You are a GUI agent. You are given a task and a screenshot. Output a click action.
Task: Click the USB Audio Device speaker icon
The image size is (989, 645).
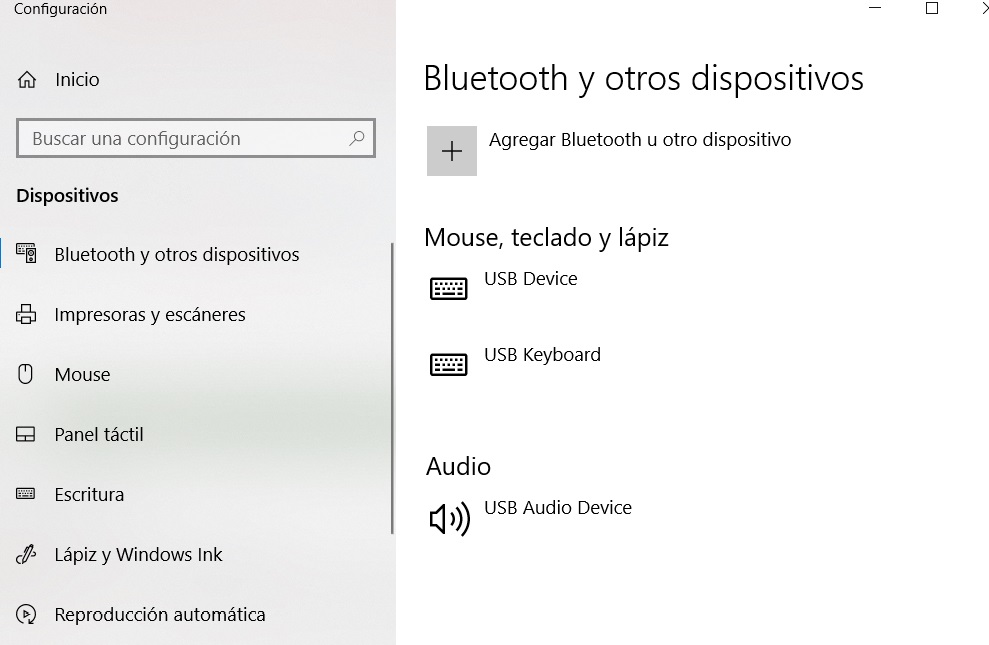pyautogui.click(x=449, y=518)
